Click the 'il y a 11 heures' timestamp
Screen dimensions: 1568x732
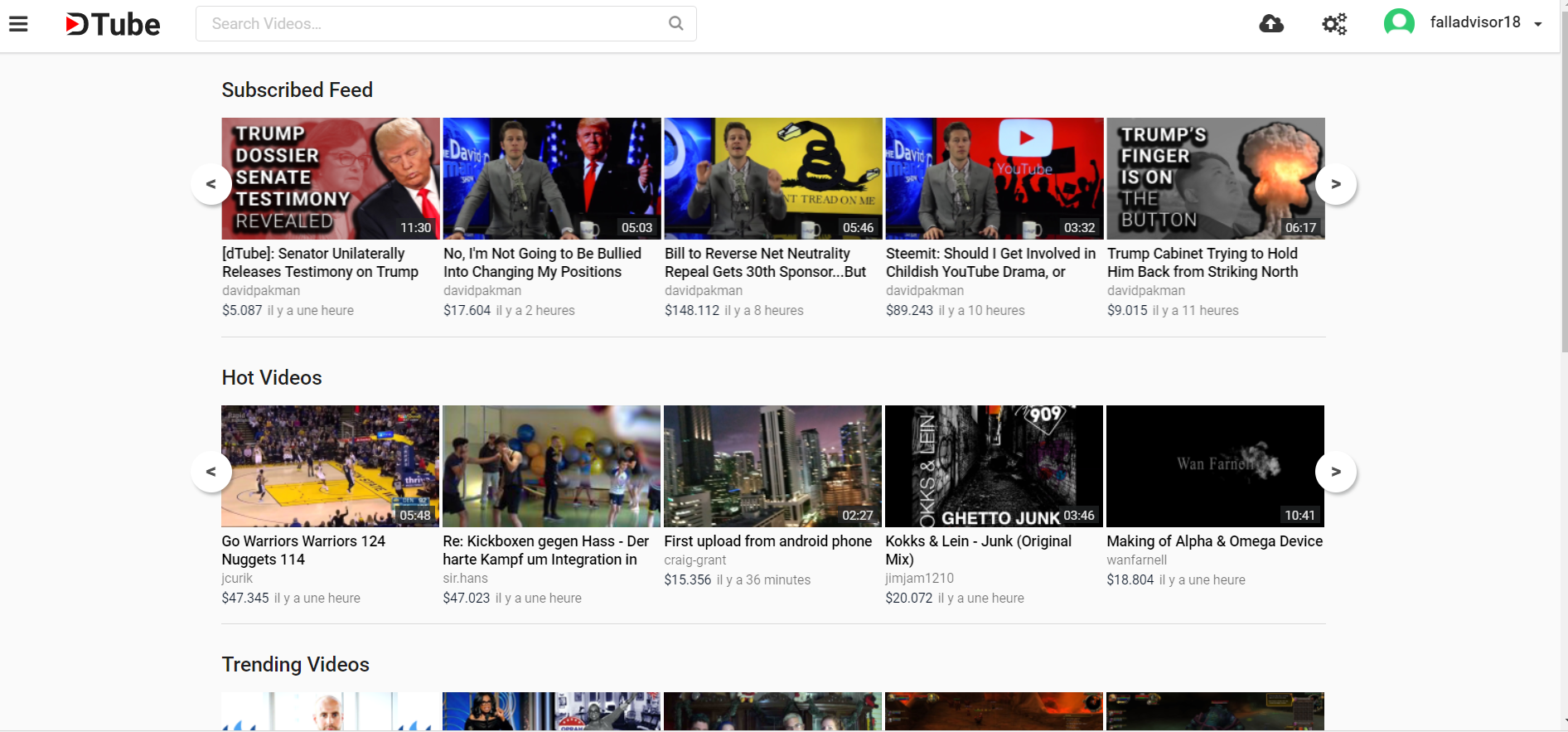[x=1196, y=310]
